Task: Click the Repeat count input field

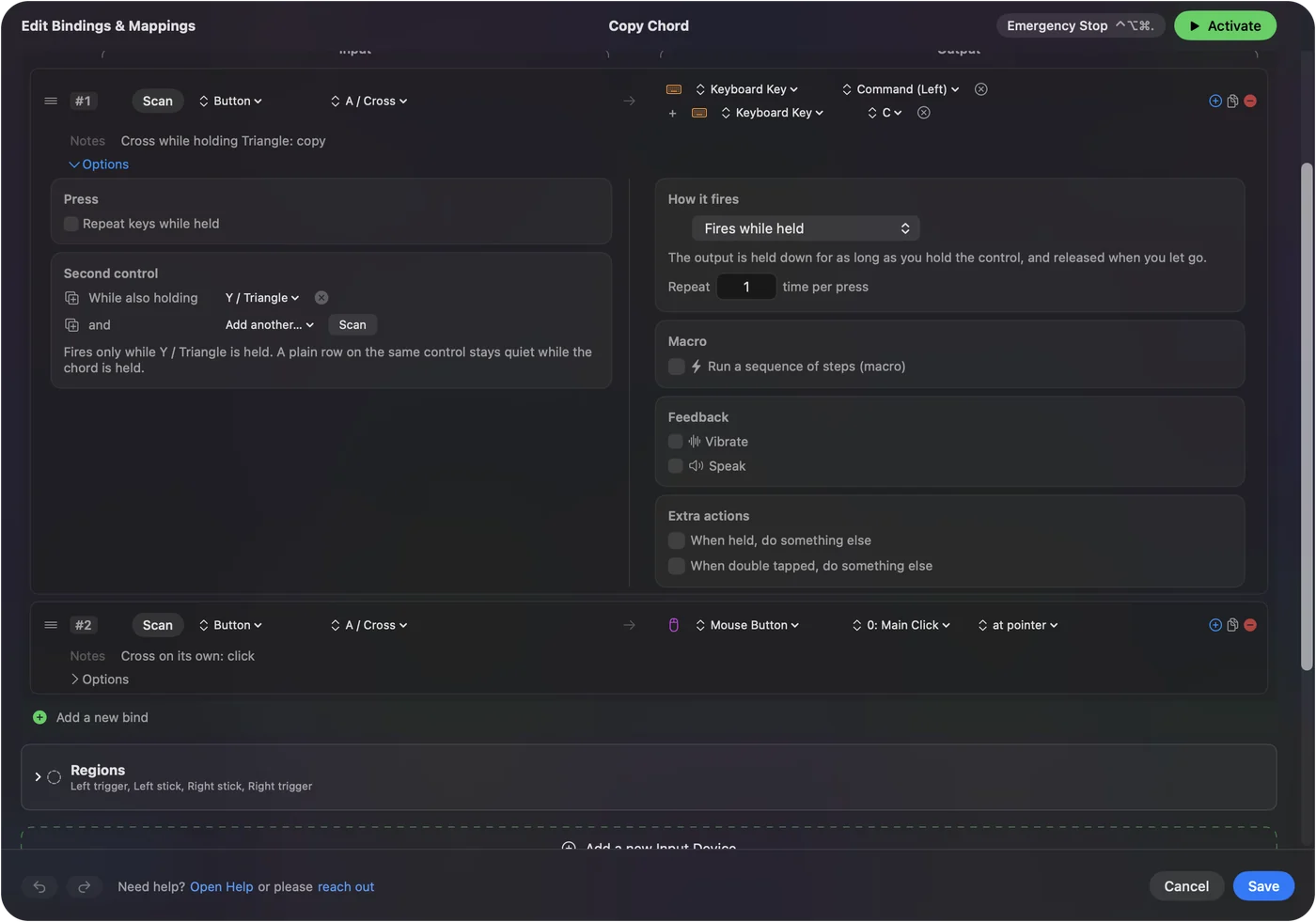Action: pyautogui.click(x=746, y=287)
